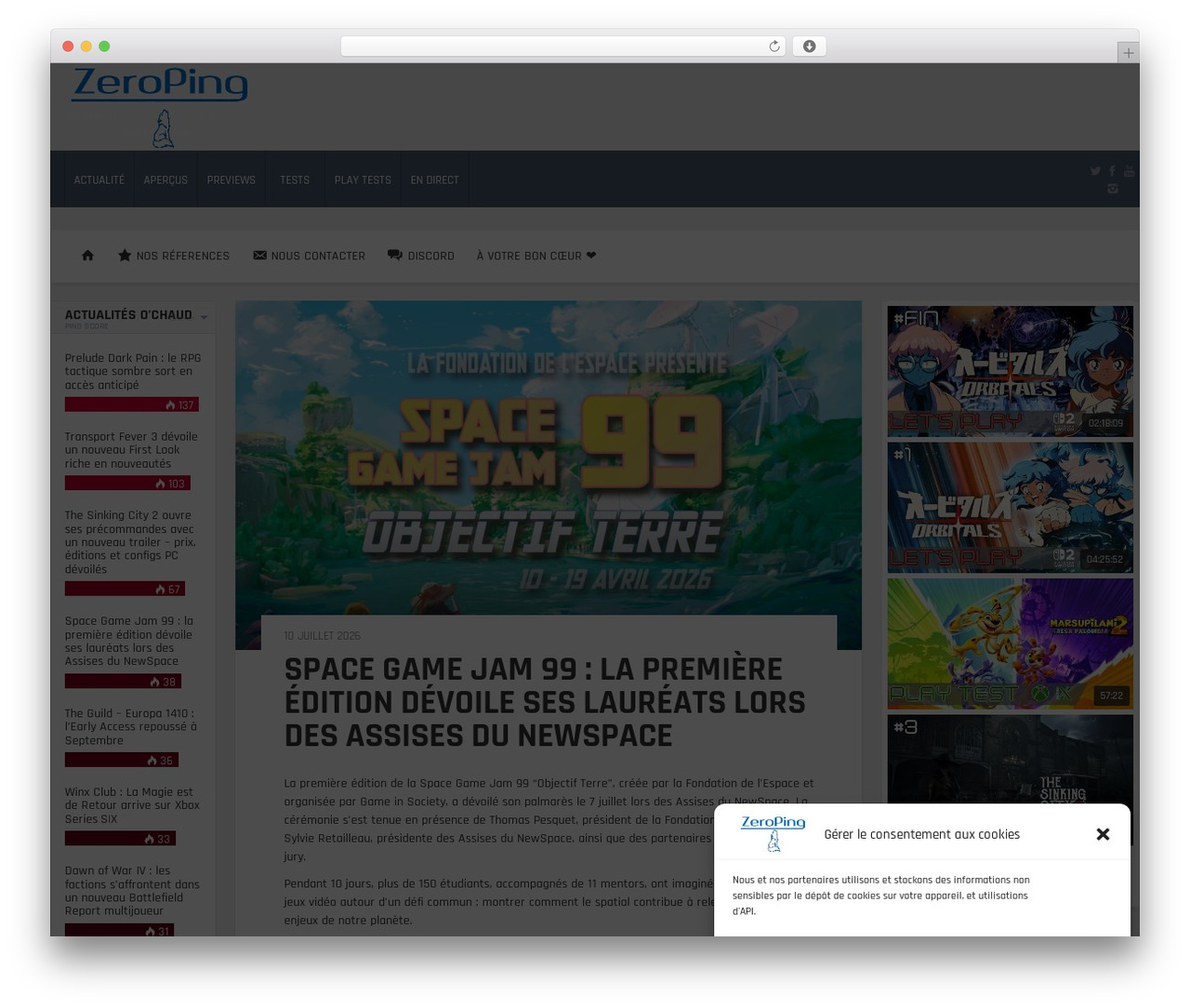Click the browser address bar
This screenshot has height=1008, width=1190.
click(562, 46)
